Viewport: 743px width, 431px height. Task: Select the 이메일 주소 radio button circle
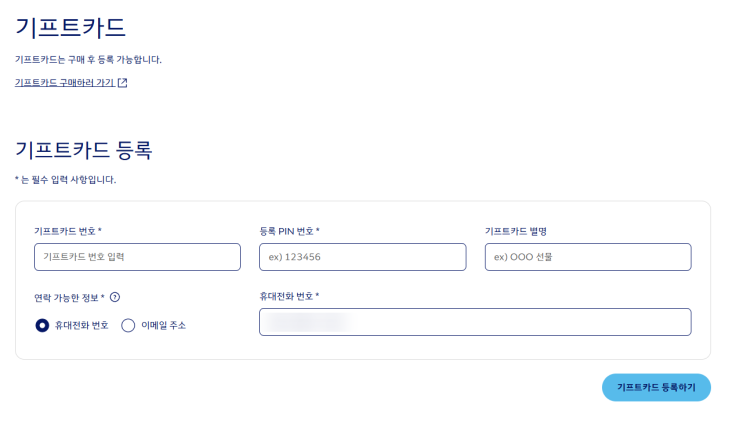click(x=128, y=325)
